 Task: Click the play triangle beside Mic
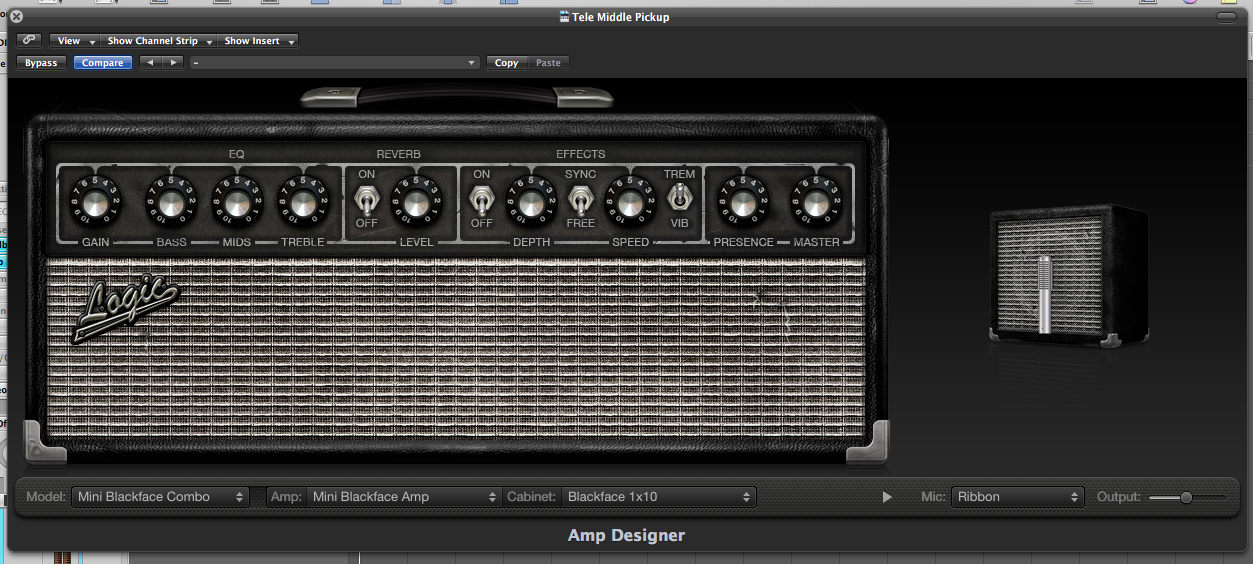pyautogui.click(x=886, y=497)
